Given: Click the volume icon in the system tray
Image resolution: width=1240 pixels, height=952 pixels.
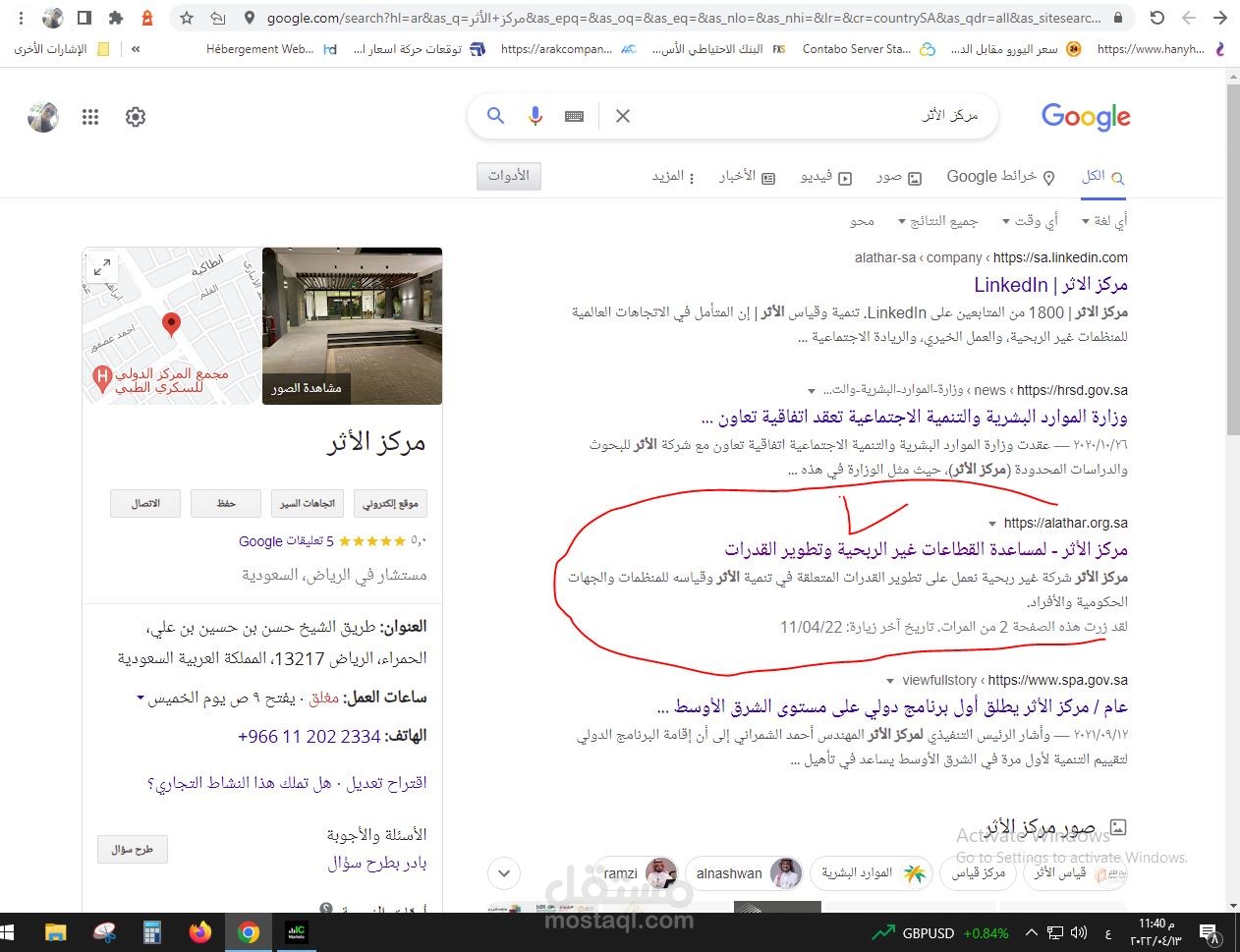Looking at the screenshot, I should coord(1081,932).
